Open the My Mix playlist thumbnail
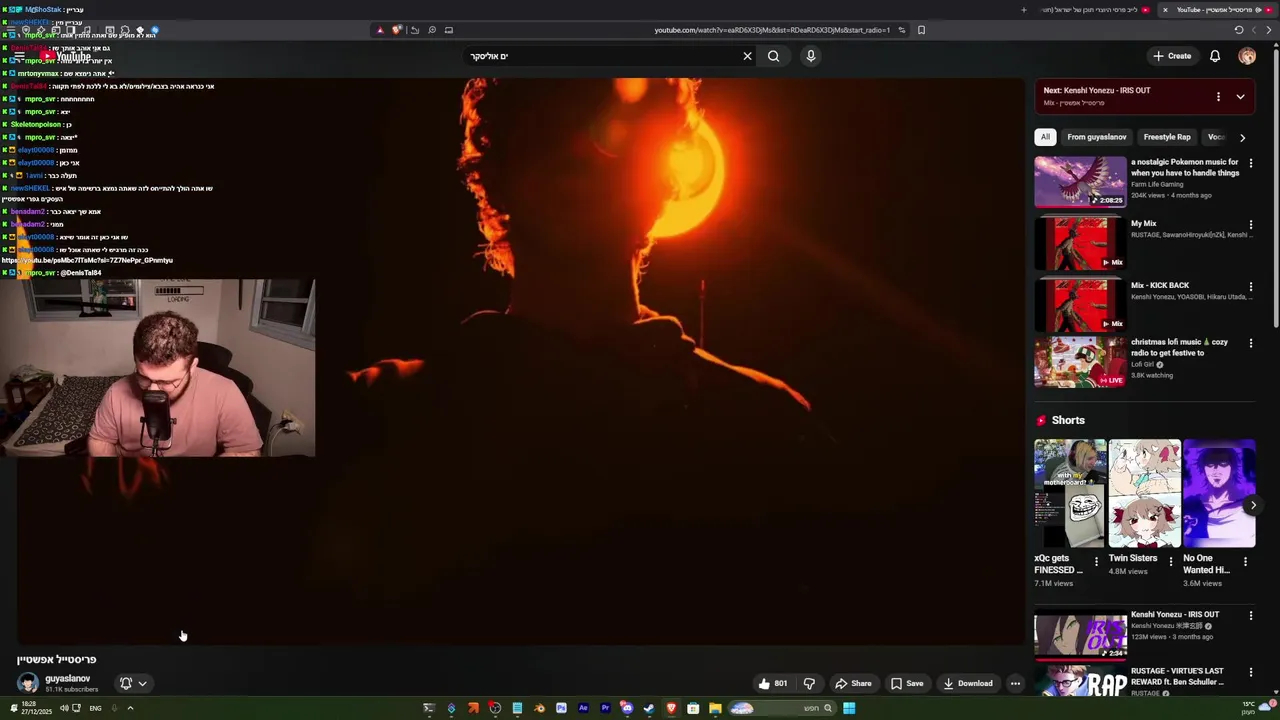This screenshot has width=1280, height=720. [x=1080, y=243]
